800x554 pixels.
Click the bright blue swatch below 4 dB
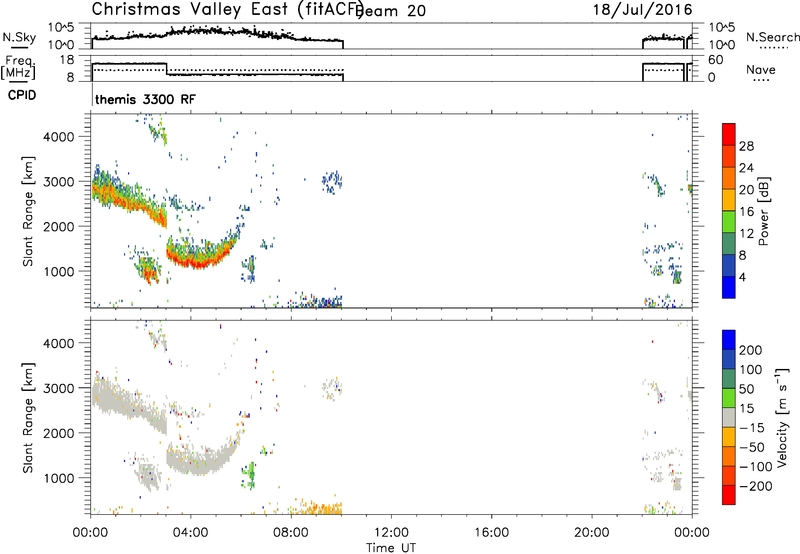tap(729, 287)
